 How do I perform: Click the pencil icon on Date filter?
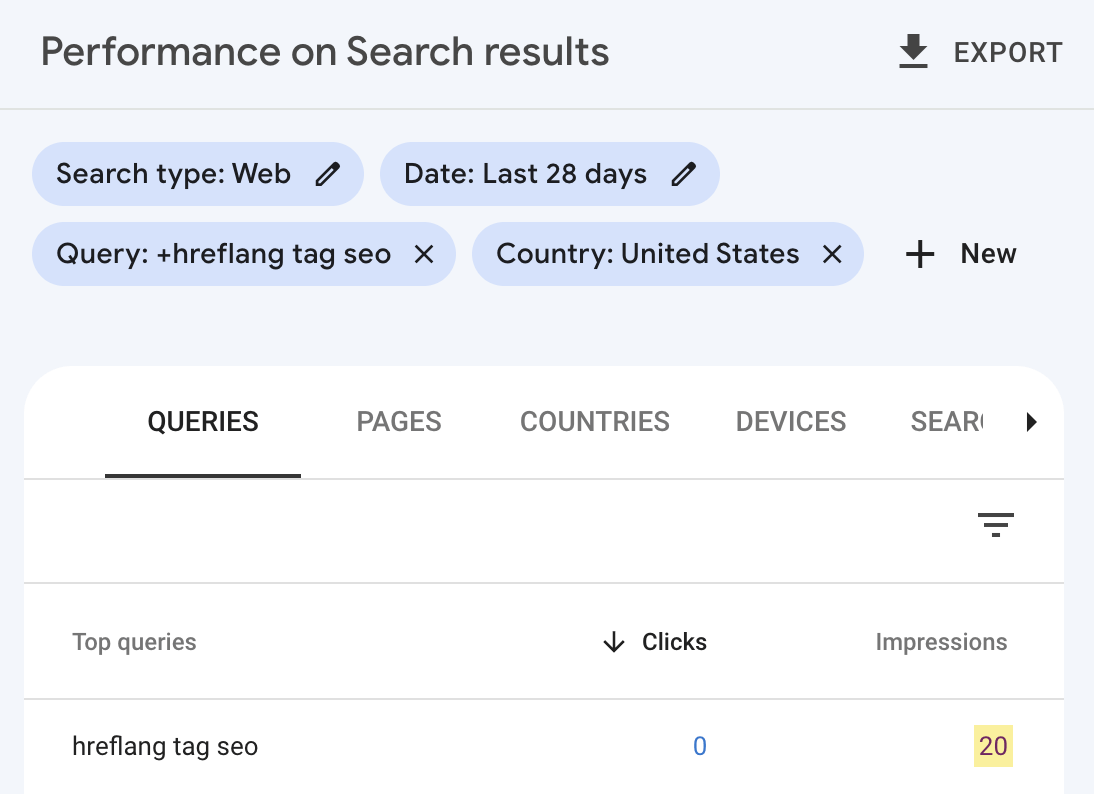point(683,174)
